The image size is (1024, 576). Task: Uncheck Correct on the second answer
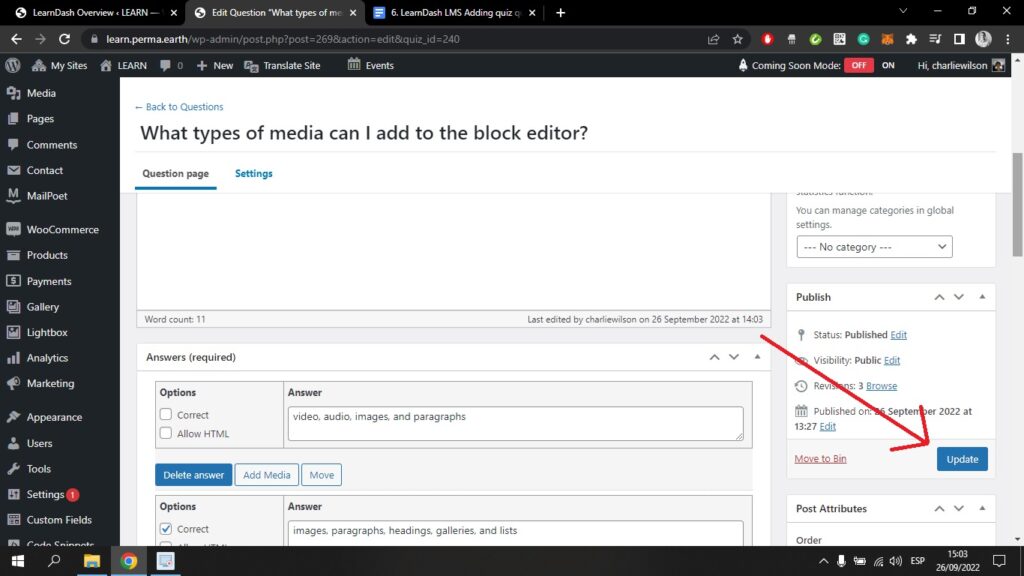[166, 529]
